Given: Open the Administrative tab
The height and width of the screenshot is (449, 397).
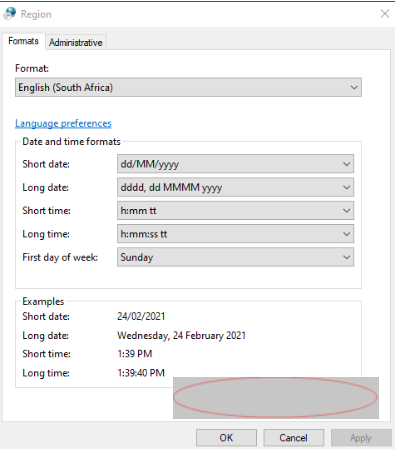Looking at the screenshot, I should [x=76, y=42].
